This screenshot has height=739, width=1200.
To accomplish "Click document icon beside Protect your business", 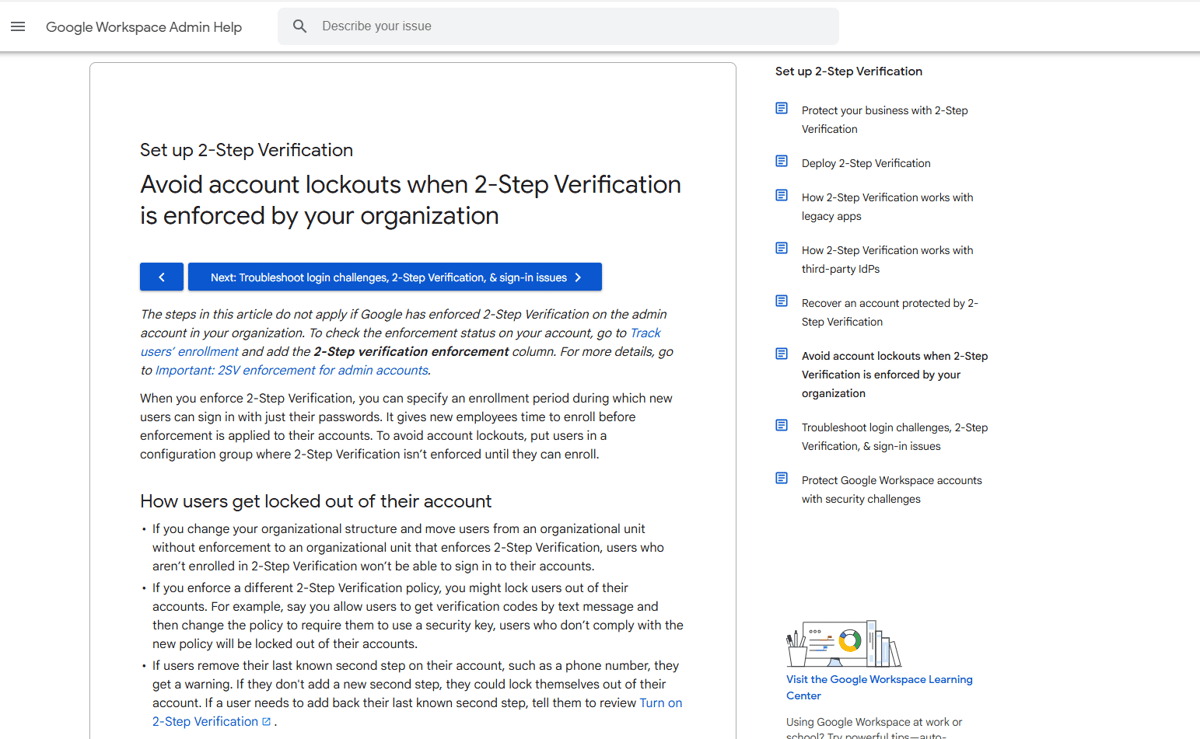I will (782, 108).
